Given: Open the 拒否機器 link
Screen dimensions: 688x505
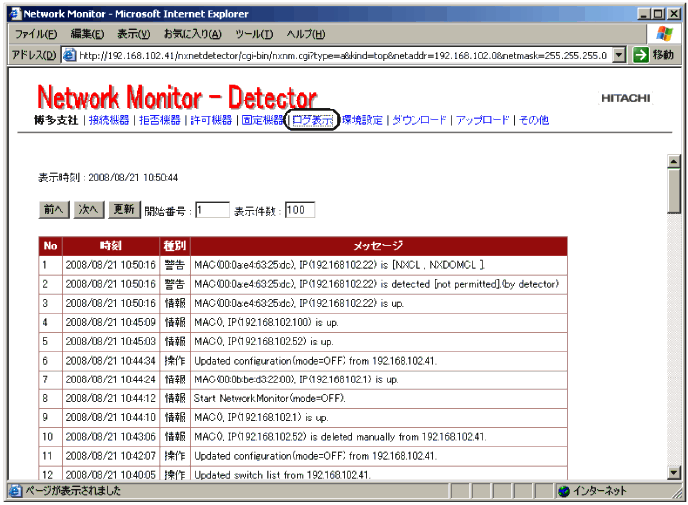Looking at the screenshot, I should pos(160,120).
